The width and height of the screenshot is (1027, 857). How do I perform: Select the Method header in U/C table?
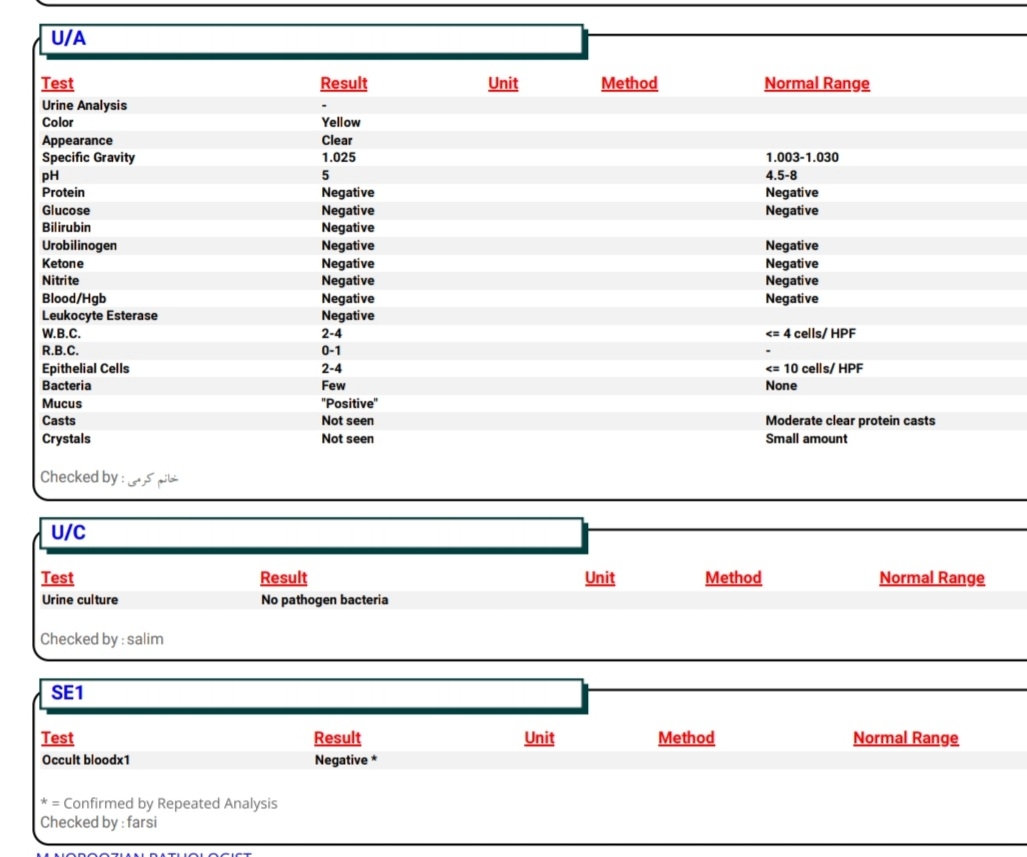[x=733, y=578]
